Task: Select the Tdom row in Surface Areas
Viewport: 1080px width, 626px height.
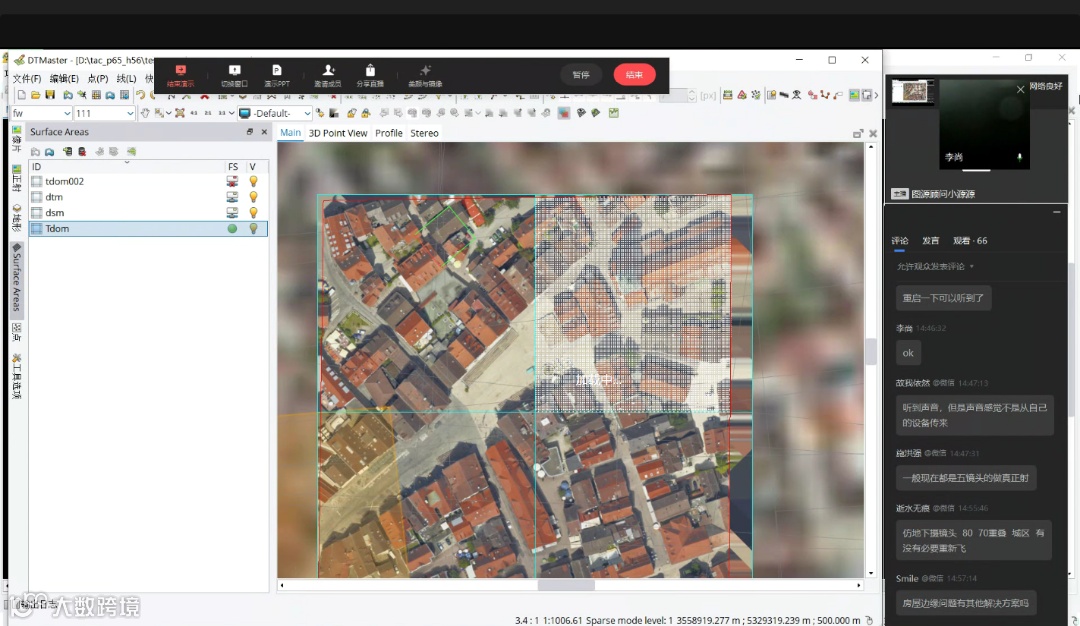Action: coord(57,229)
